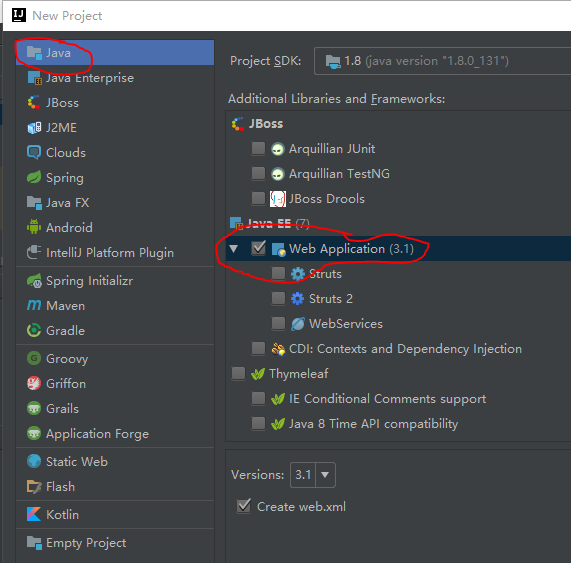Pick the J2ME project icon
Screen dimensions: 571x563
(x=34, y=127)
